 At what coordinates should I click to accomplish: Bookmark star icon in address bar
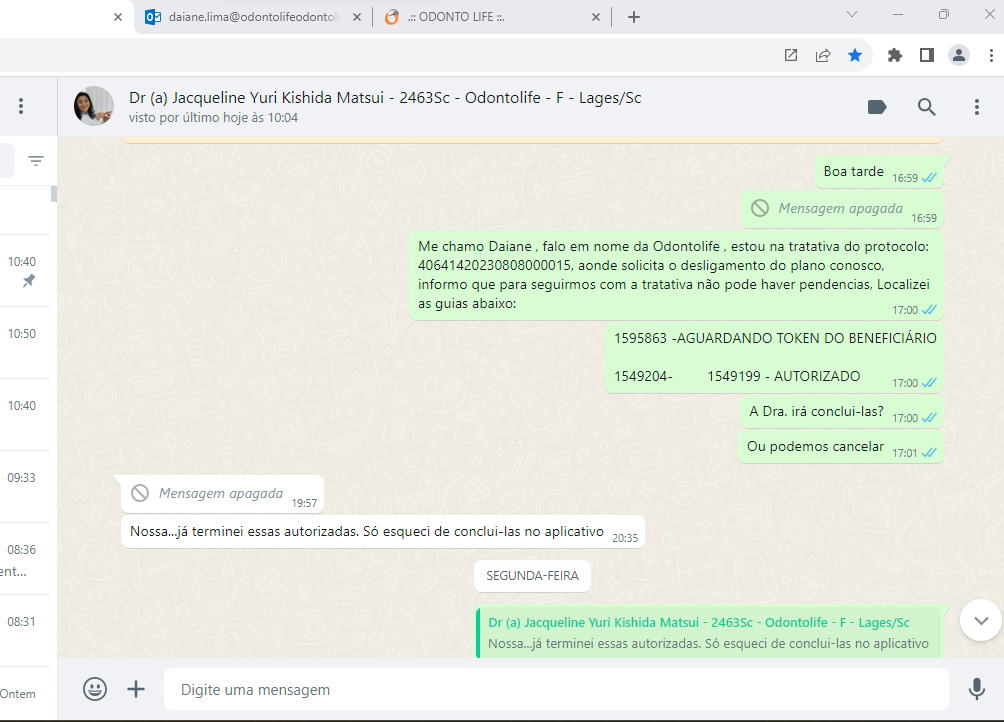855,55
